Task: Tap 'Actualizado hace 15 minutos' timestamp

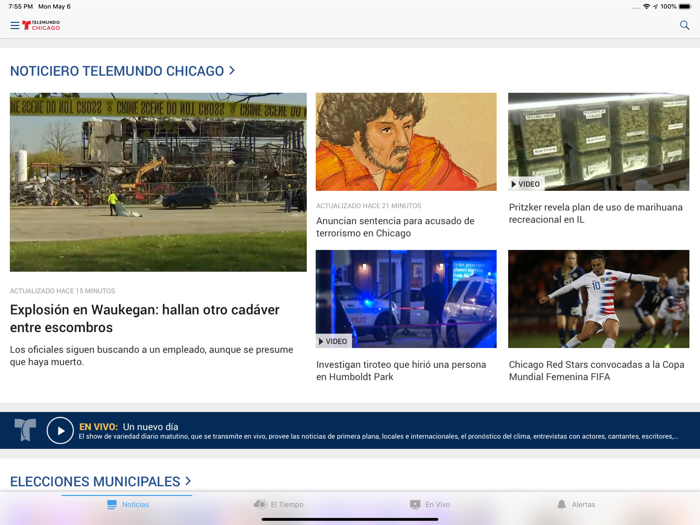Action: click(62, 291)
